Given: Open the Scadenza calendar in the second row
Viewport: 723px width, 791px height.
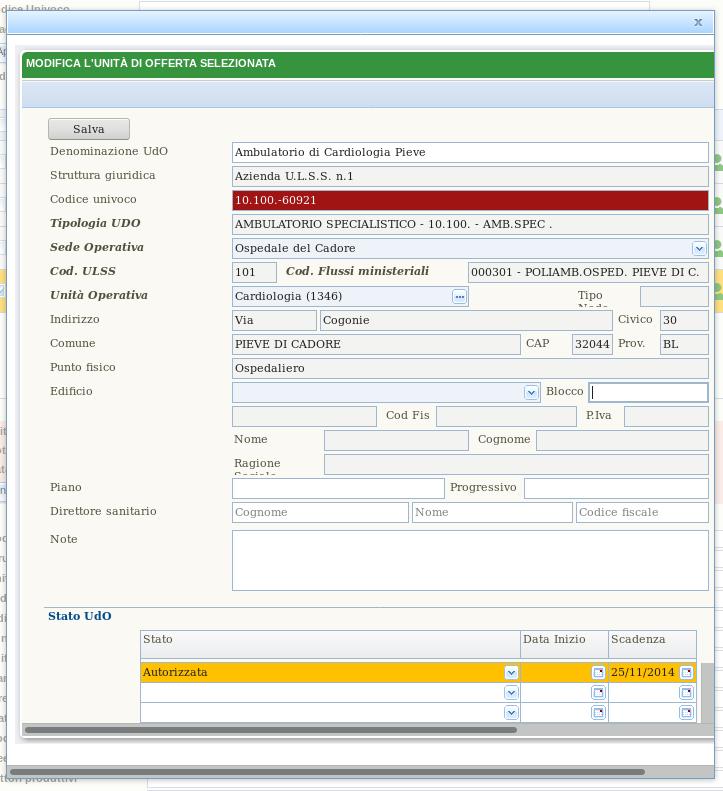Looking at the screenshot, I should (x=686, y=693).
